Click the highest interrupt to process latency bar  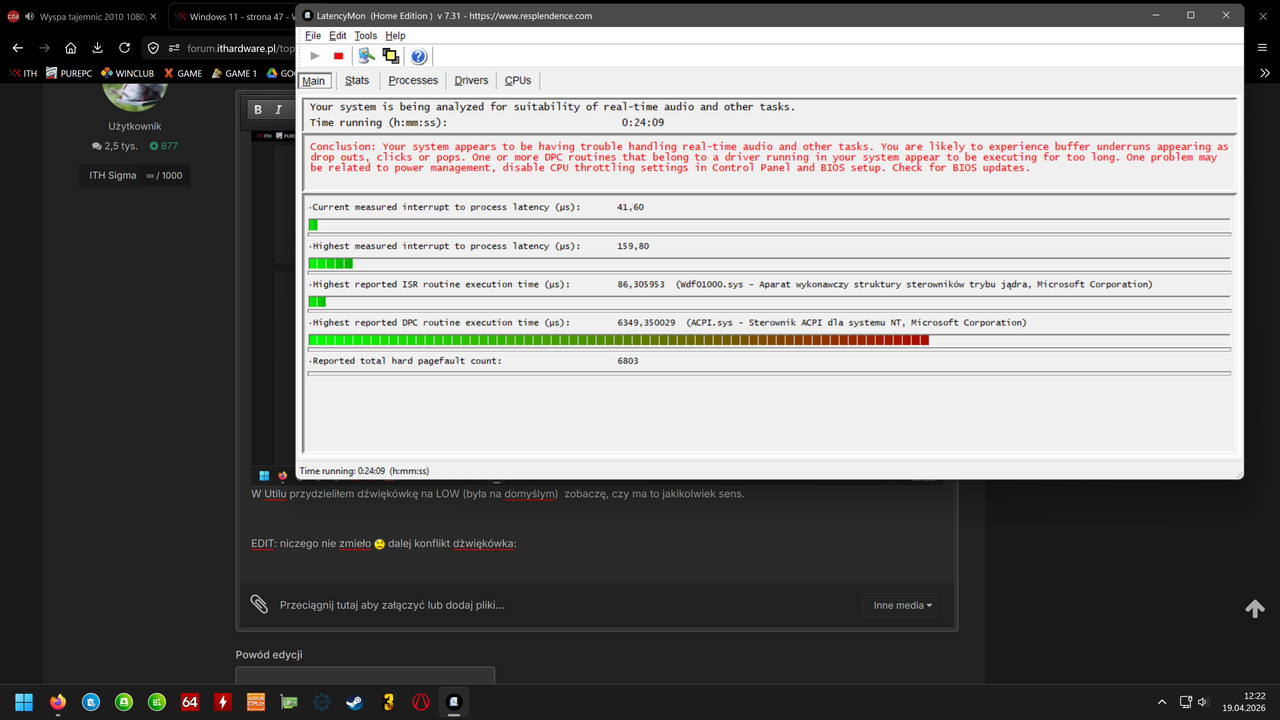coord(330,263)
